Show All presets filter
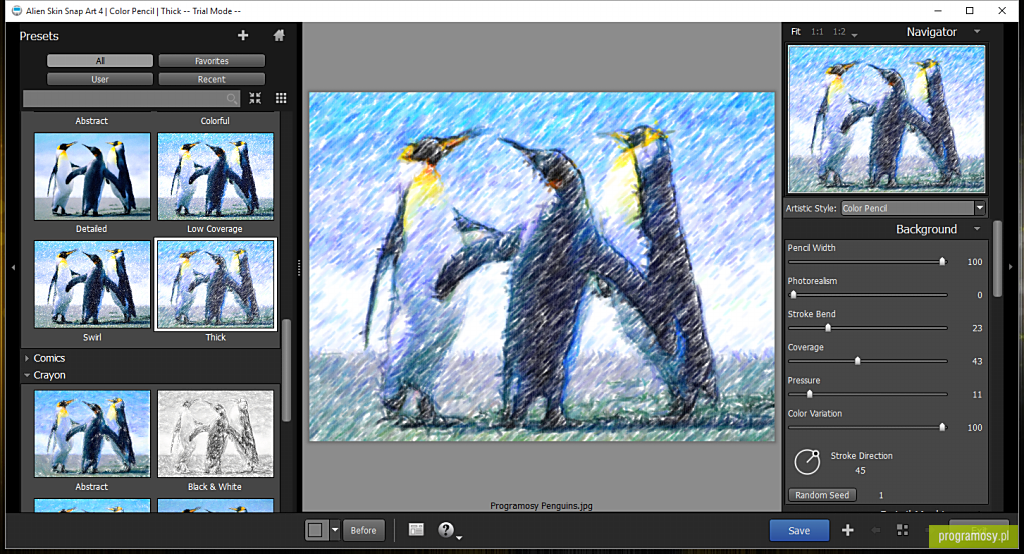Image resolution: width=1024 pixels, height=554 pixels. click(100, 61)
